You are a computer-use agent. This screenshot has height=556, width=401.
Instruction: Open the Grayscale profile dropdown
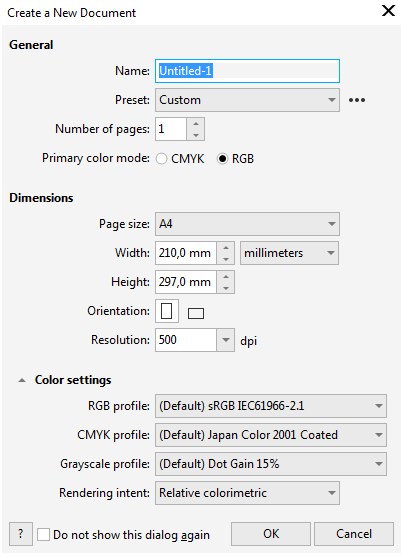(x=271, y=464)
